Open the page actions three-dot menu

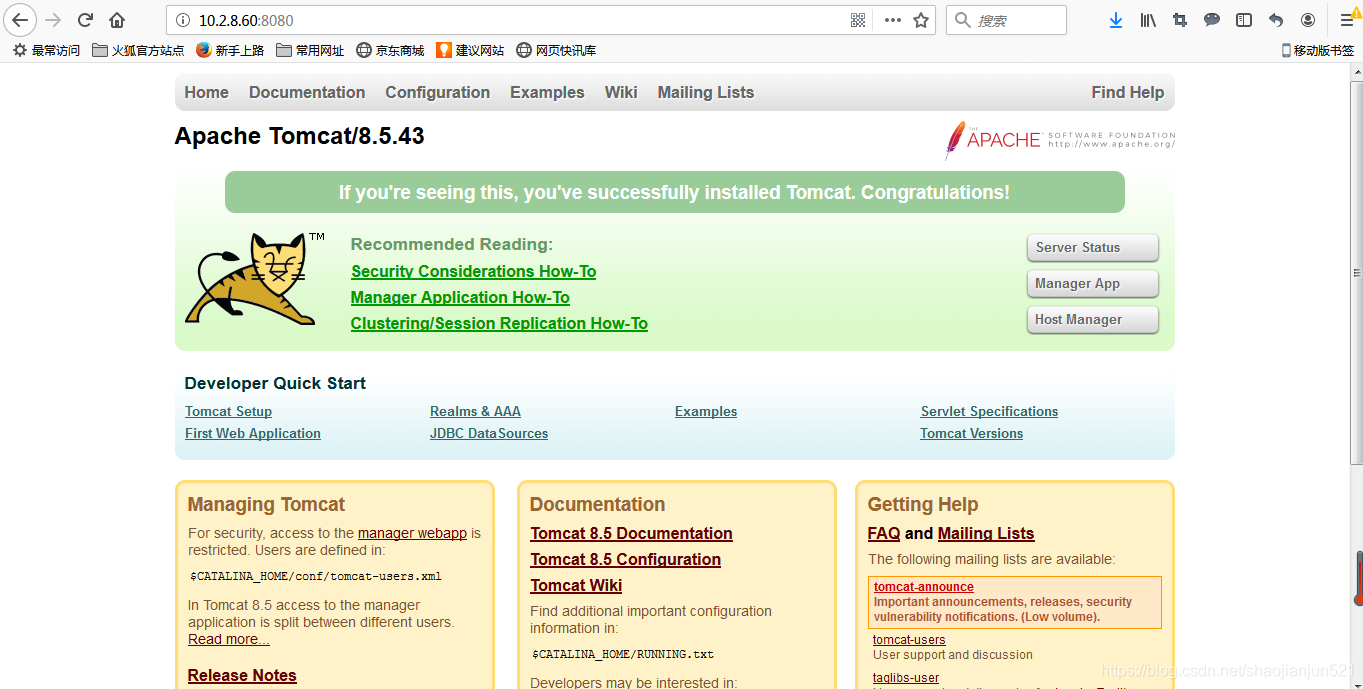click(x=892, y=20)
